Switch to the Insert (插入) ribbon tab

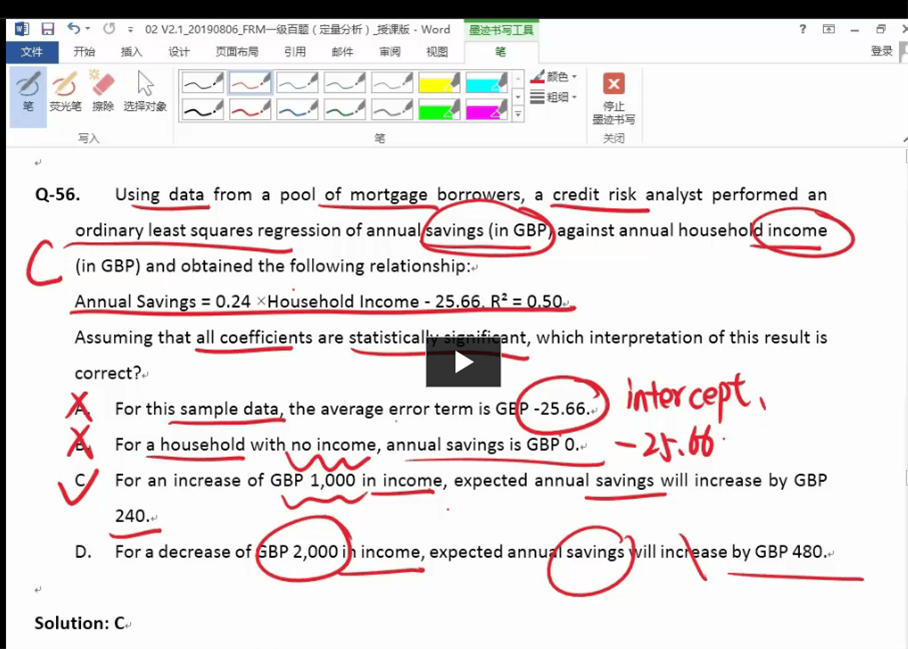coord(131,52)
